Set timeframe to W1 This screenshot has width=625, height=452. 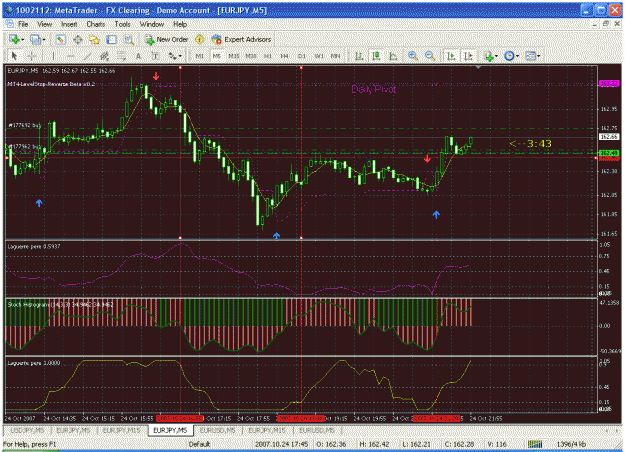[x=319, y=56]
